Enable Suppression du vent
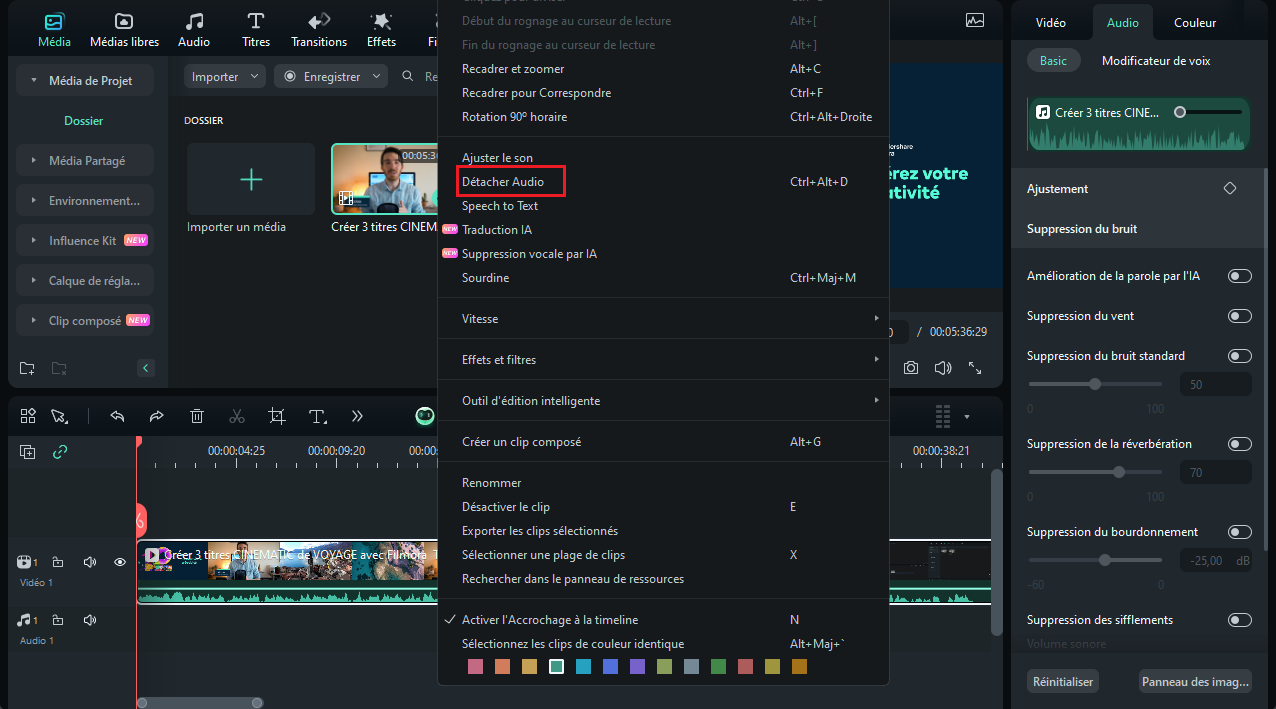The width and height of the screenshot is (1276, 709). (1240, 316)
